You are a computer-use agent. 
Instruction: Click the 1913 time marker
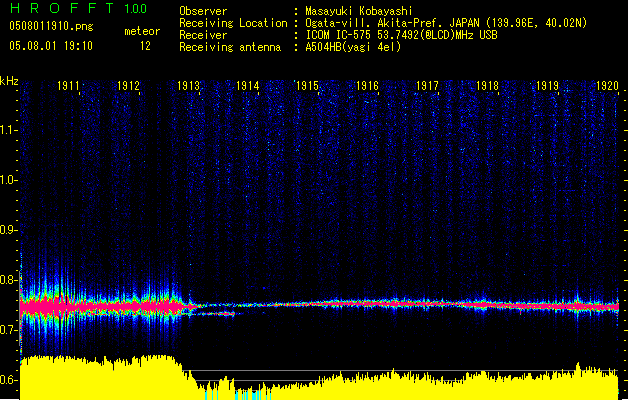click(x=189, y=86)
